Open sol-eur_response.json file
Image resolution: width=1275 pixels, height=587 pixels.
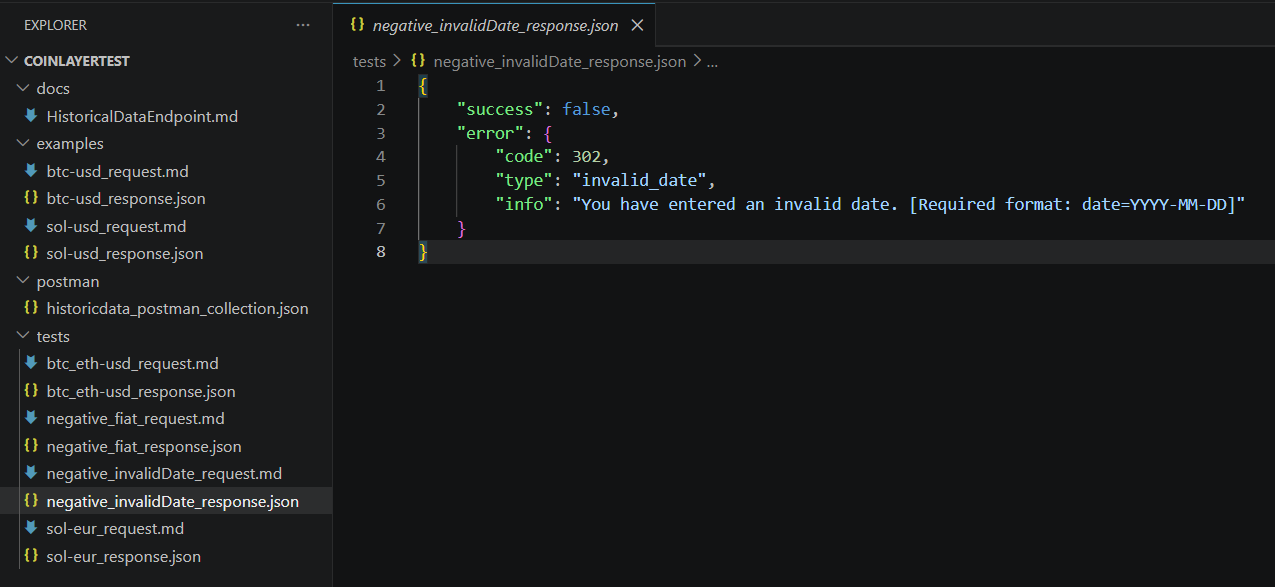point(124,557)
